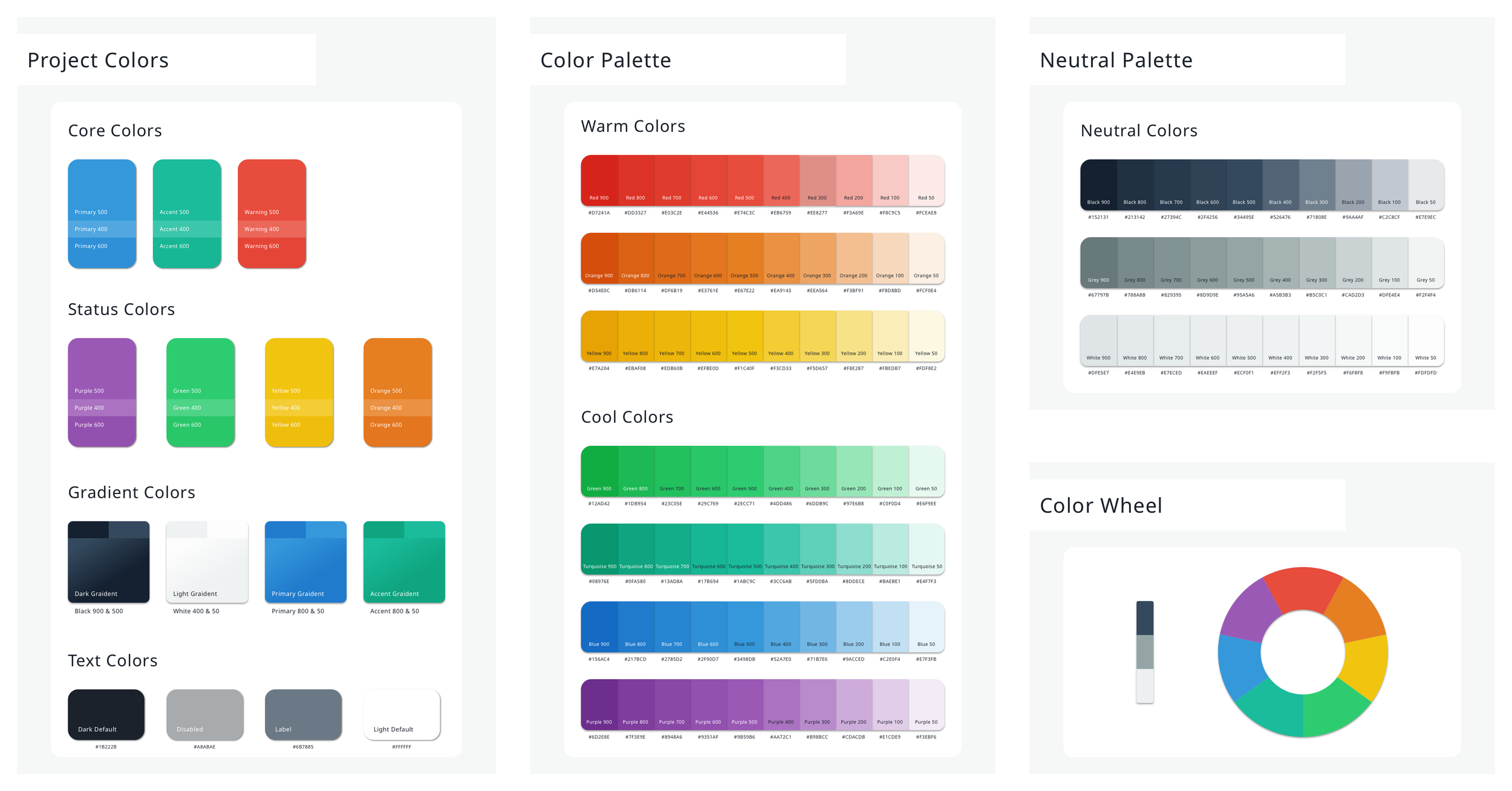Click the Label text color swatch
Image resolution: width=1512 pixels, height=791 pixels.
tap(303, 714)
